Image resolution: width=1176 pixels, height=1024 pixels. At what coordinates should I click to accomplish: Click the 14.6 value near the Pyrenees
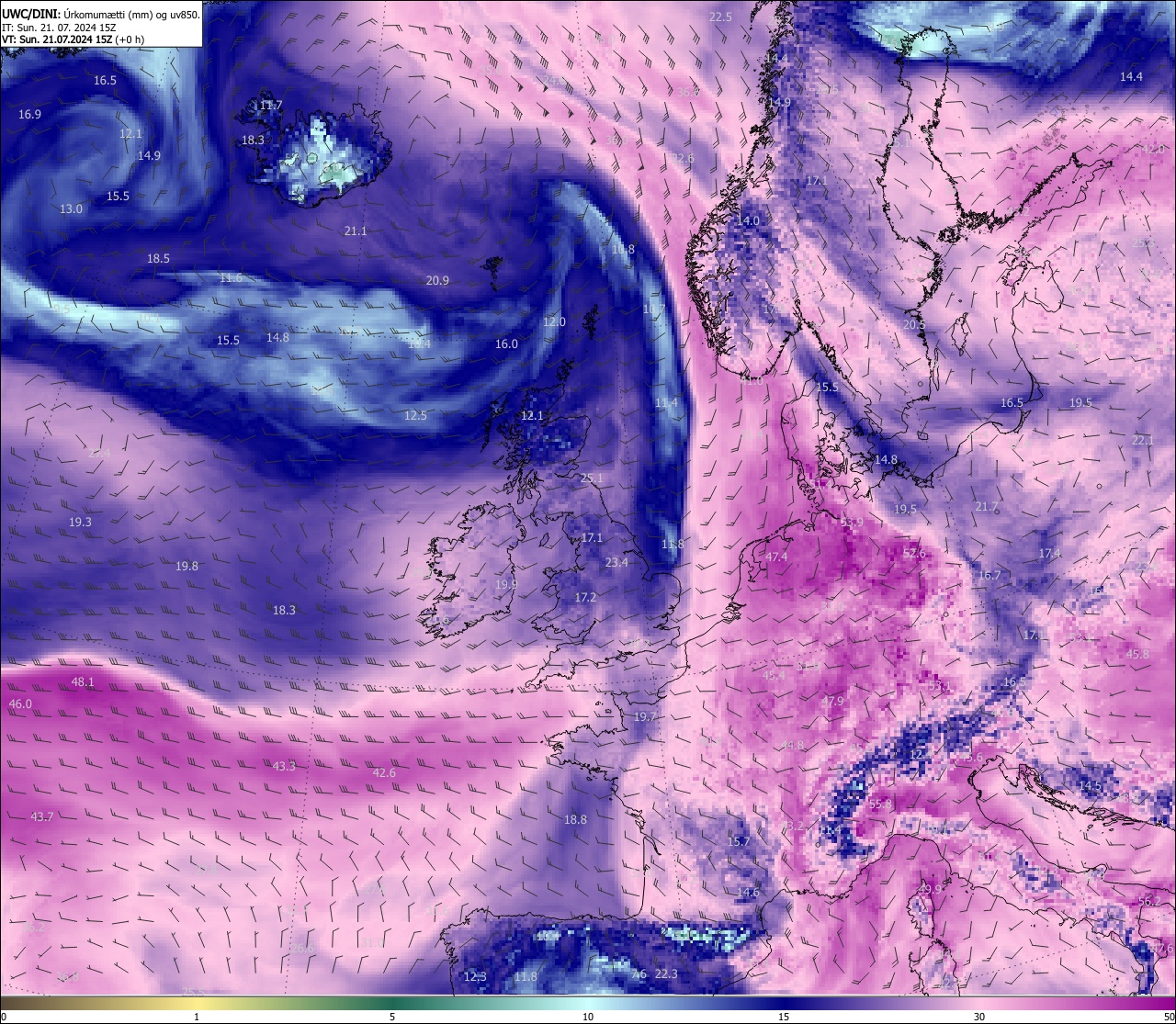pos(748,893)
